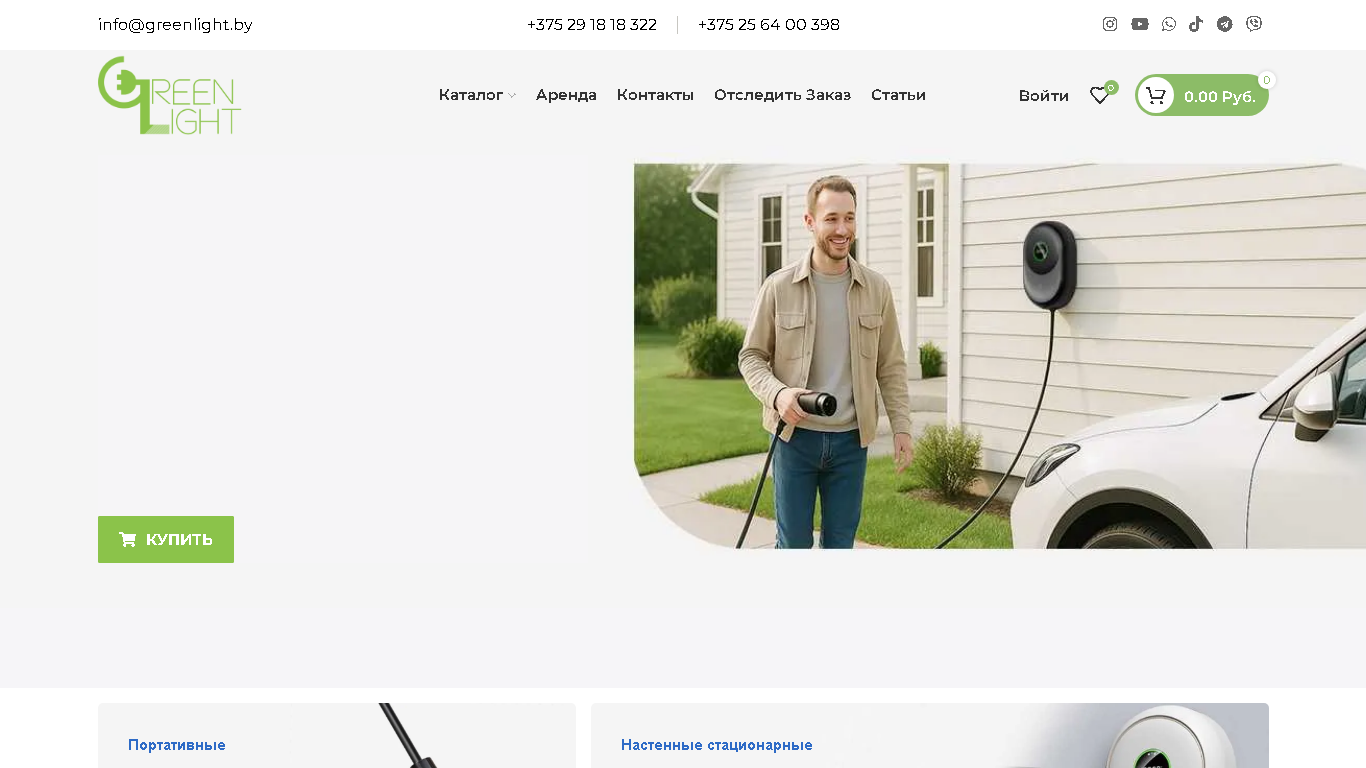Open the Instagram social icon
Viewport: 1366px width, 768px height.
point(1110,24)
